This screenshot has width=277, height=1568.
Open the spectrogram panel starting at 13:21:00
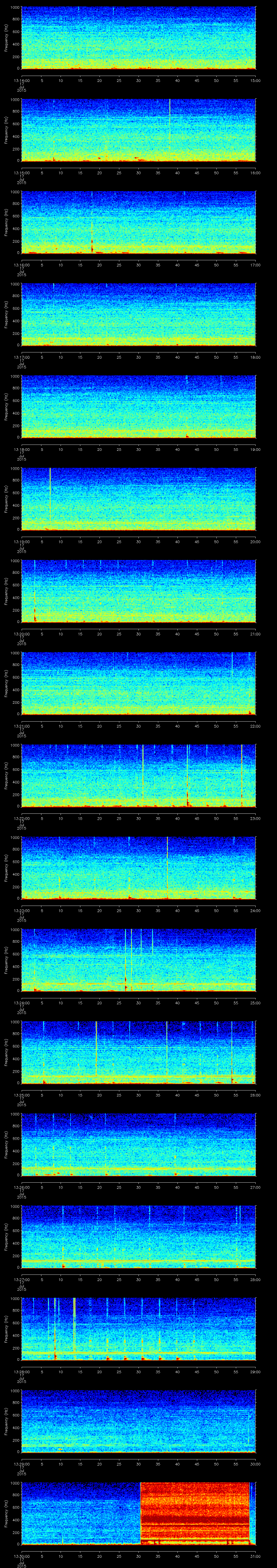coord(138,683)
